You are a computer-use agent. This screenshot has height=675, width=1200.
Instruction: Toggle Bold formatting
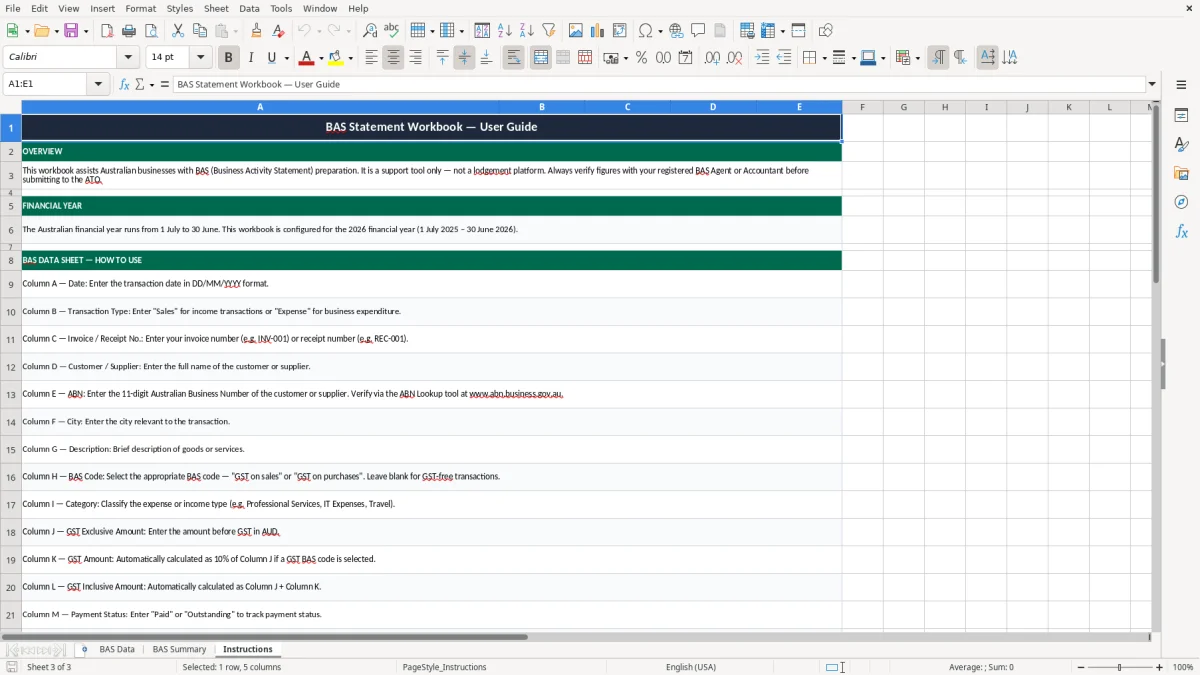(229, 58)
